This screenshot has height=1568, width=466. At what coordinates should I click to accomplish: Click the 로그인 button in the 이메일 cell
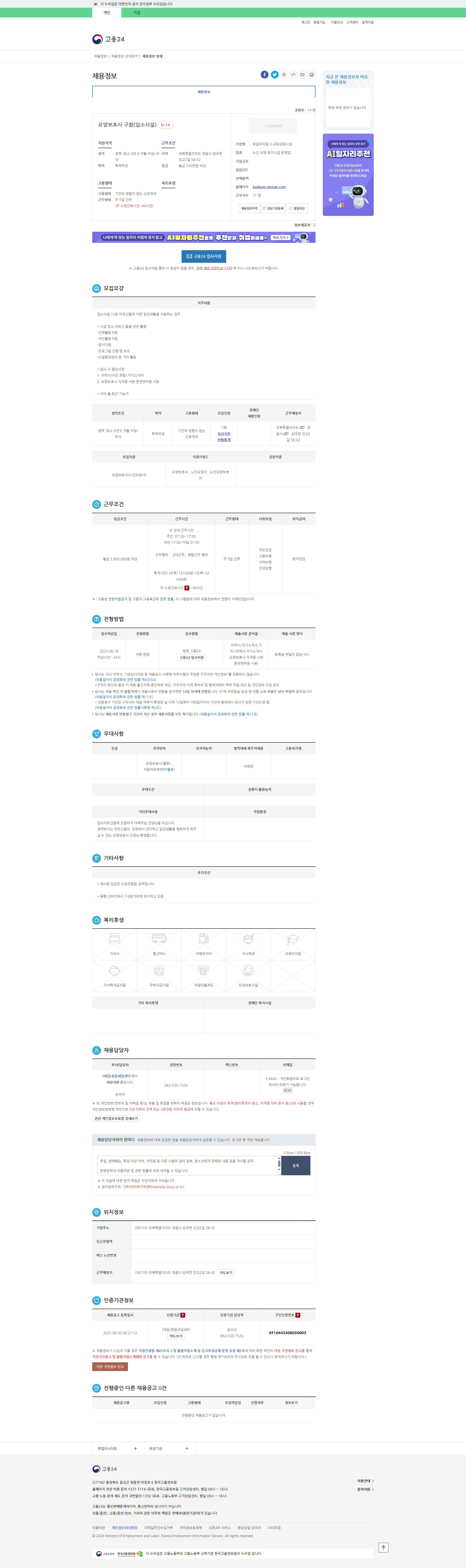pyautogui.click(x=288, y=1091)
